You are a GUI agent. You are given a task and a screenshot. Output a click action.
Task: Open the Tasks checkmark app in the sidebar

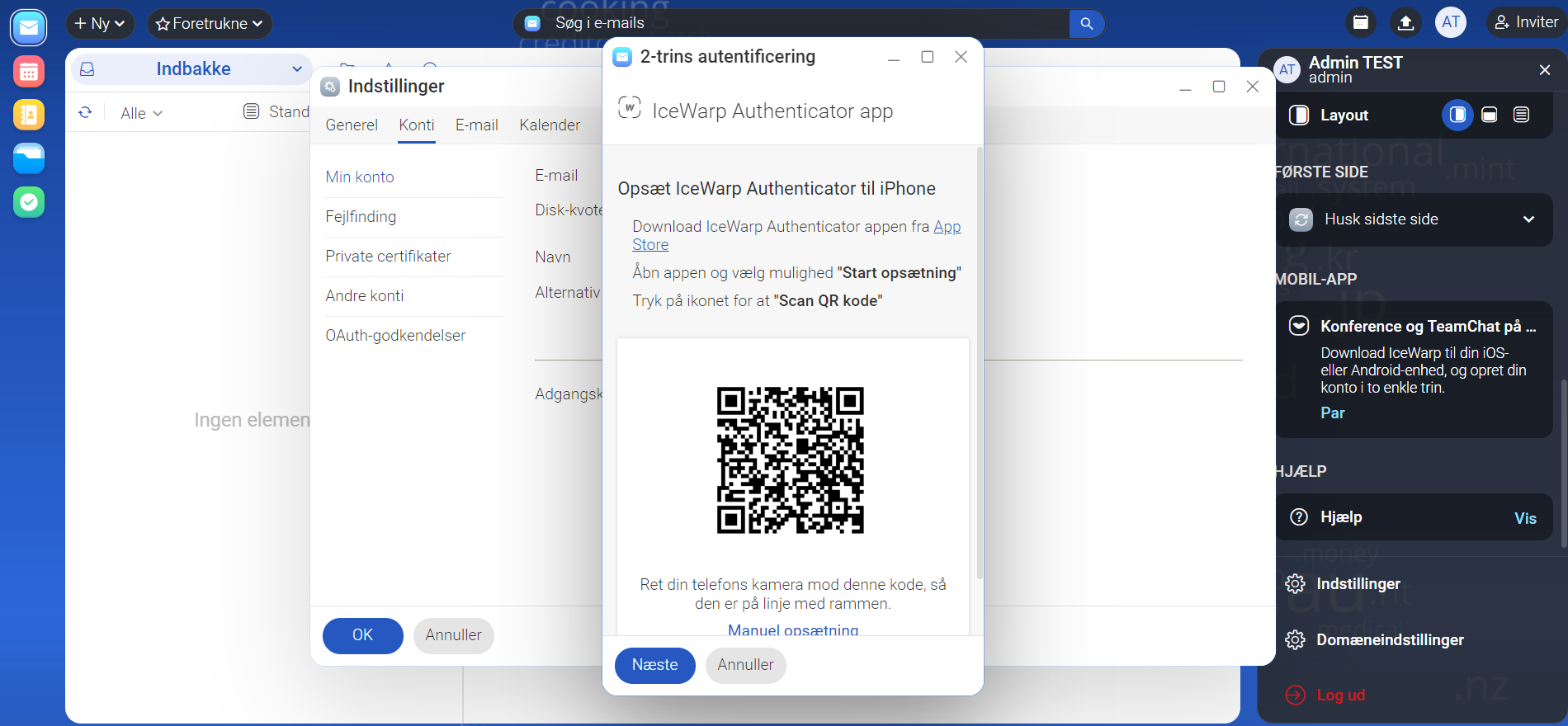[x=29, y=202]
